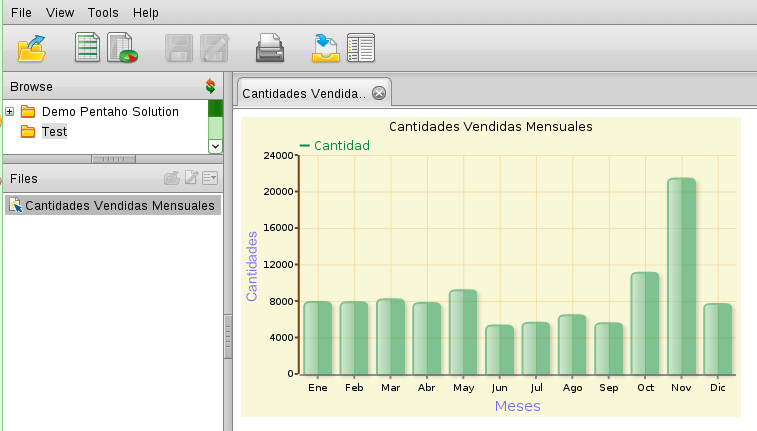
Task: Click the Files panel header label
Action: point(24,179)
